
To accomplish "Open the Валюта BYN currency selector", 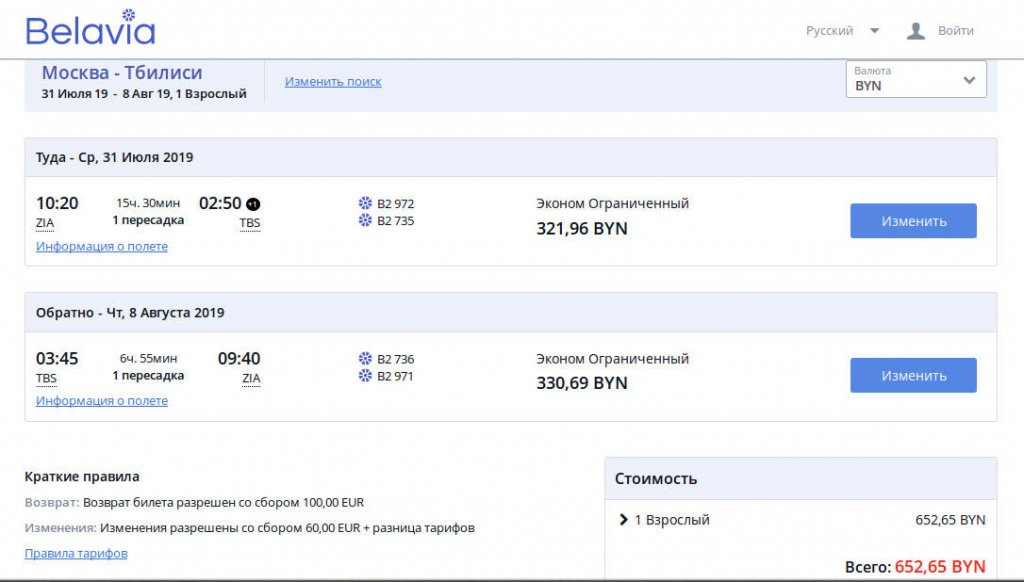I will (x=916, y=79).
